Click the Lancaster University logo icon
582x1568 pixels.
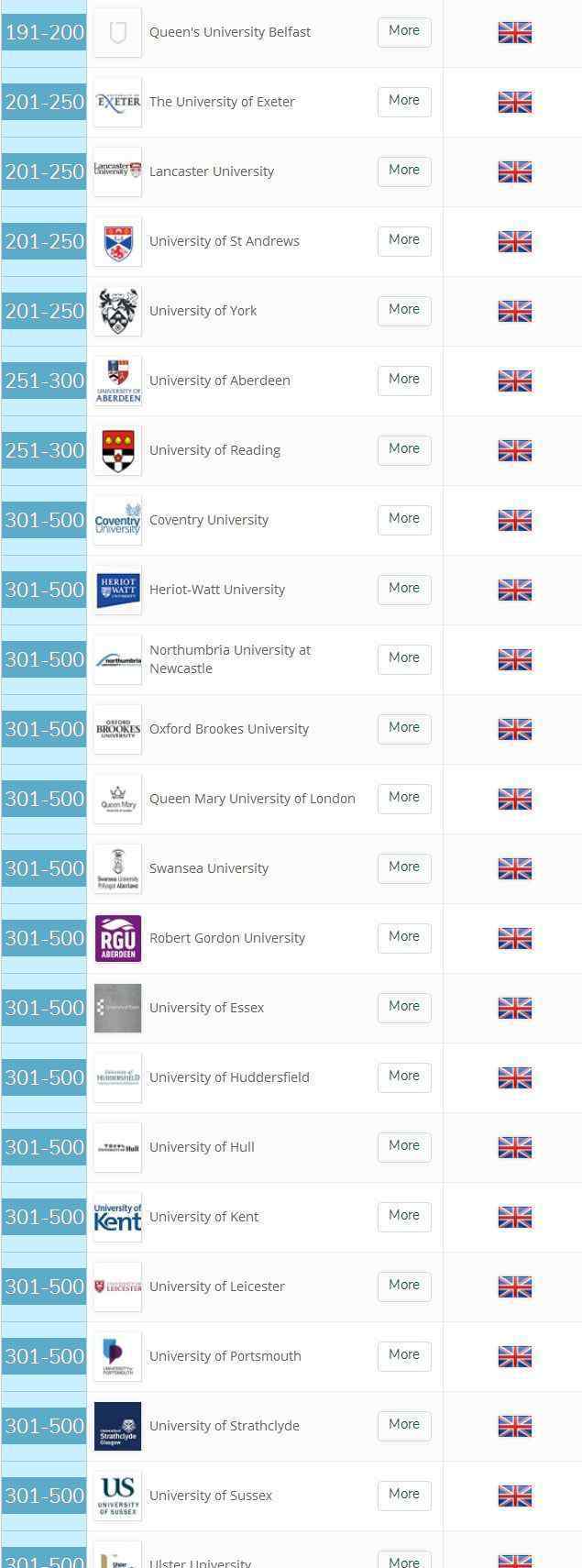[118, 171]
